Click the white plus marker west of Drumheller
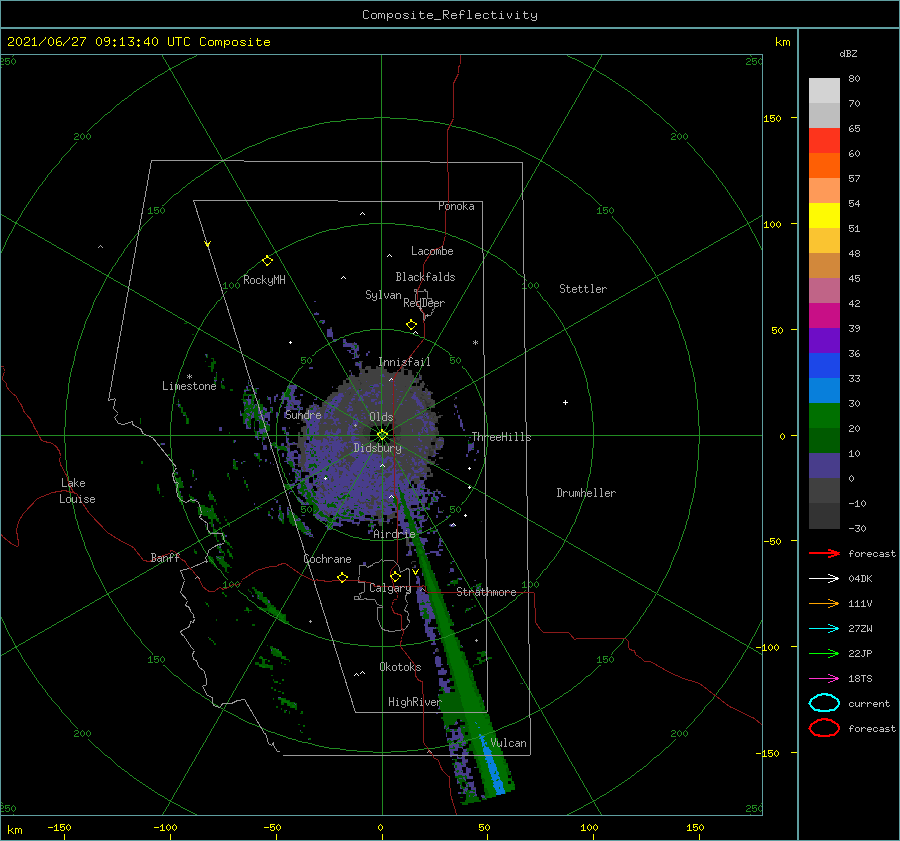 565,402
